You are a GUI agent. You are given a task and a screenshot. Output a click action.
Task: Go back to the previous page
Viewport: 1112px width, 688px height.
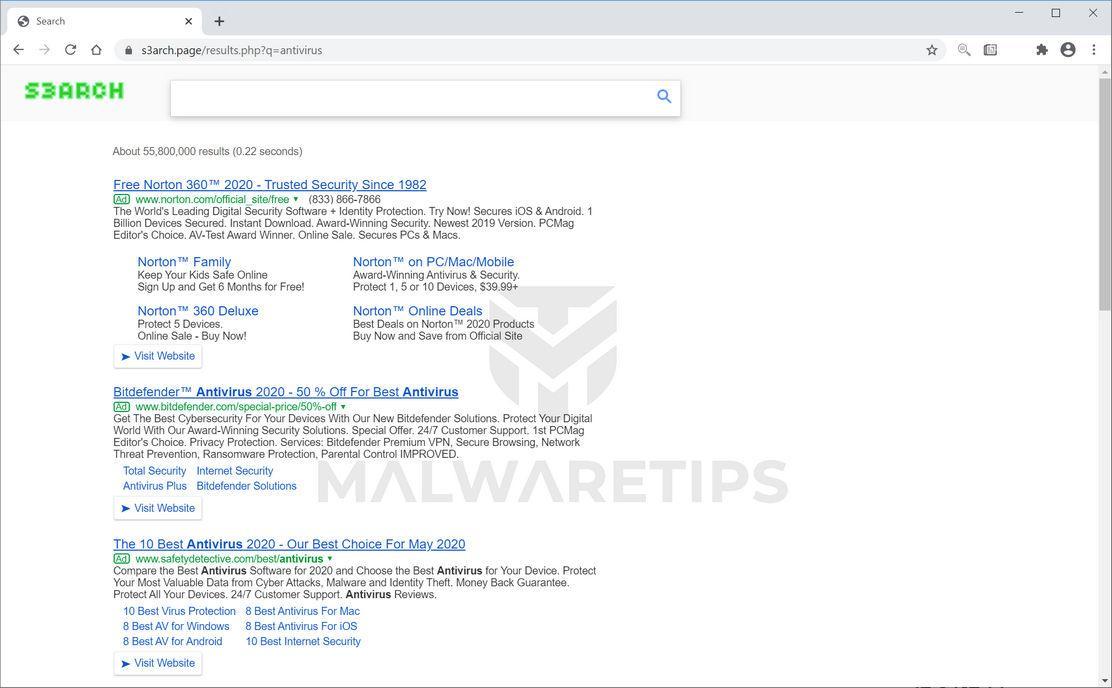click(x=18, y=50)
